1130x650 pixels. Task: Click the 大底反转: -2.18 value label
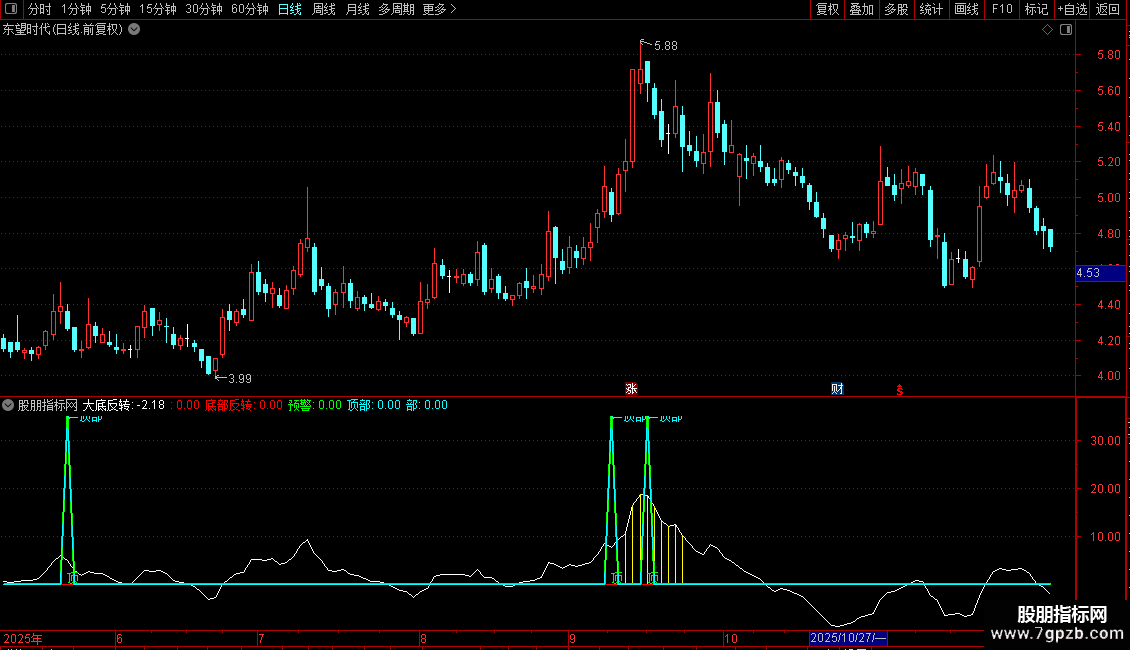(x=124, y=405)
